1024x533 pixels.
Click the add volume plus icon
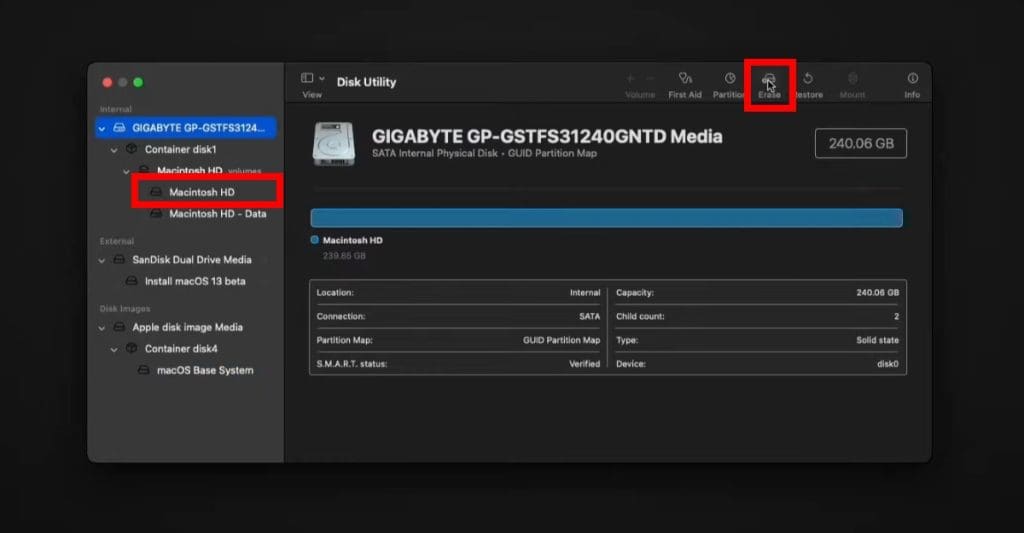pyautogui.click(x=630, y=79)
